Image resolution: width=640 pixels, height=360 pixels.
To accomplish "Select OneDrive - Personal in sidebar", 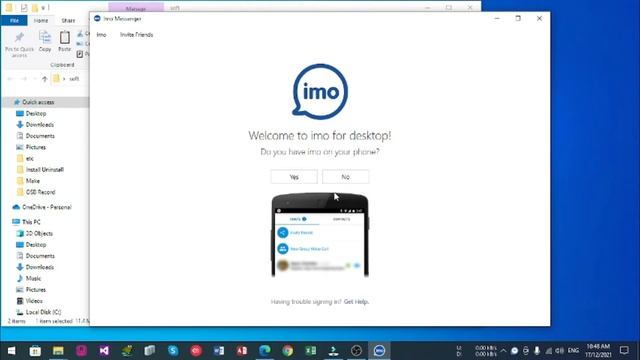I will click(x=47, y=207).
